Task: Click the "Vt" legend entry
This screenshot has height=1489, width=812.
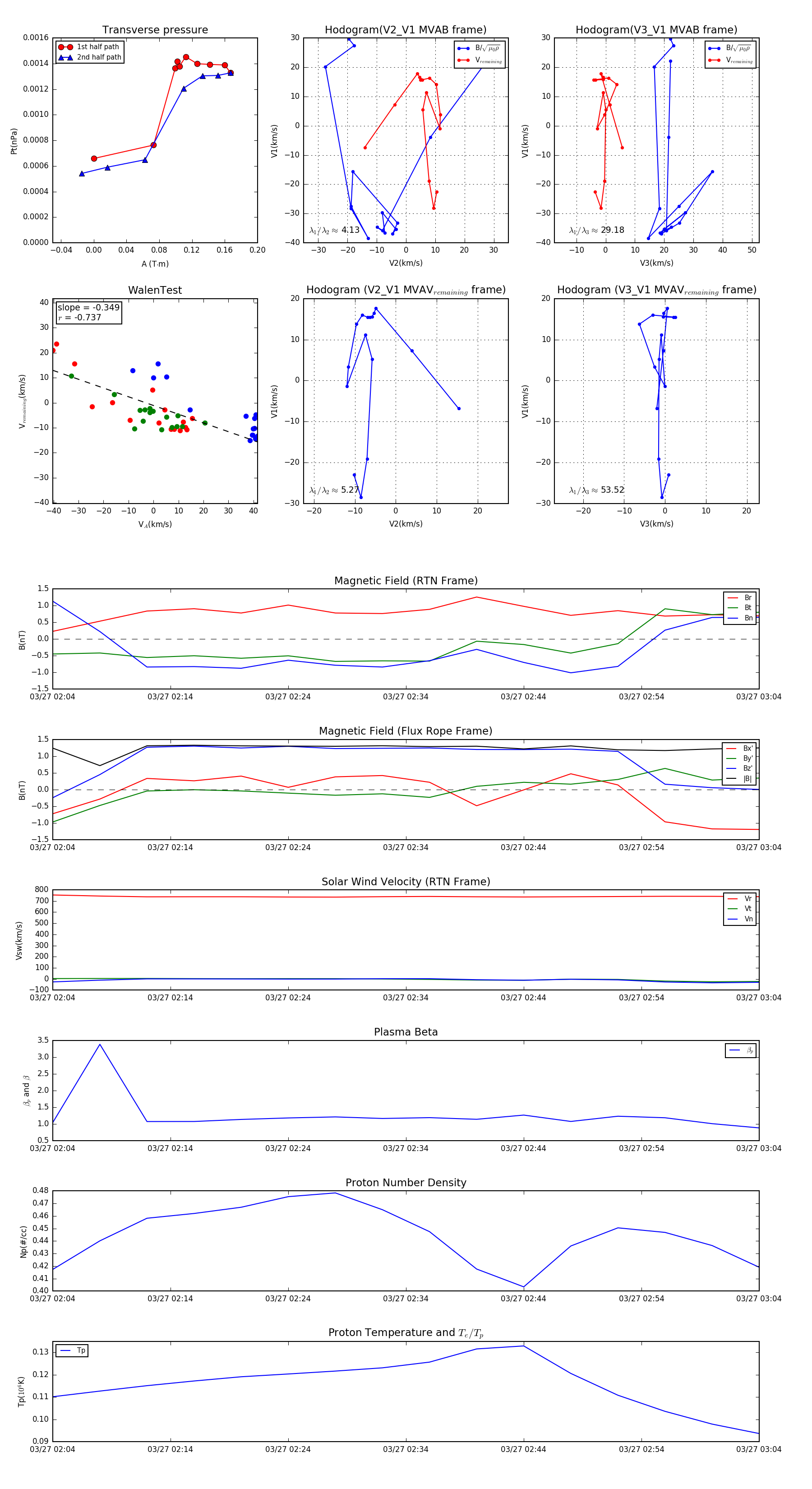Action: pos(740,909)
